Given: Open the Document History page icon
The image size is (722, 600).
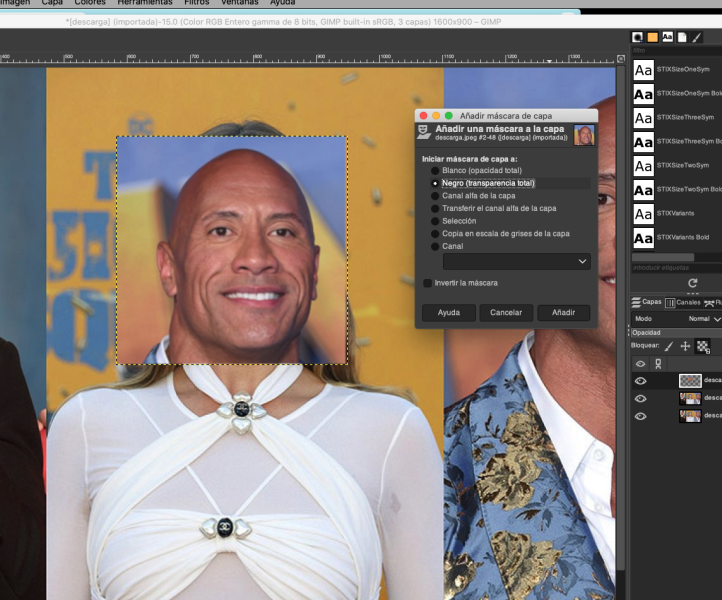Looking at the screenshot, I should point(682,37).
